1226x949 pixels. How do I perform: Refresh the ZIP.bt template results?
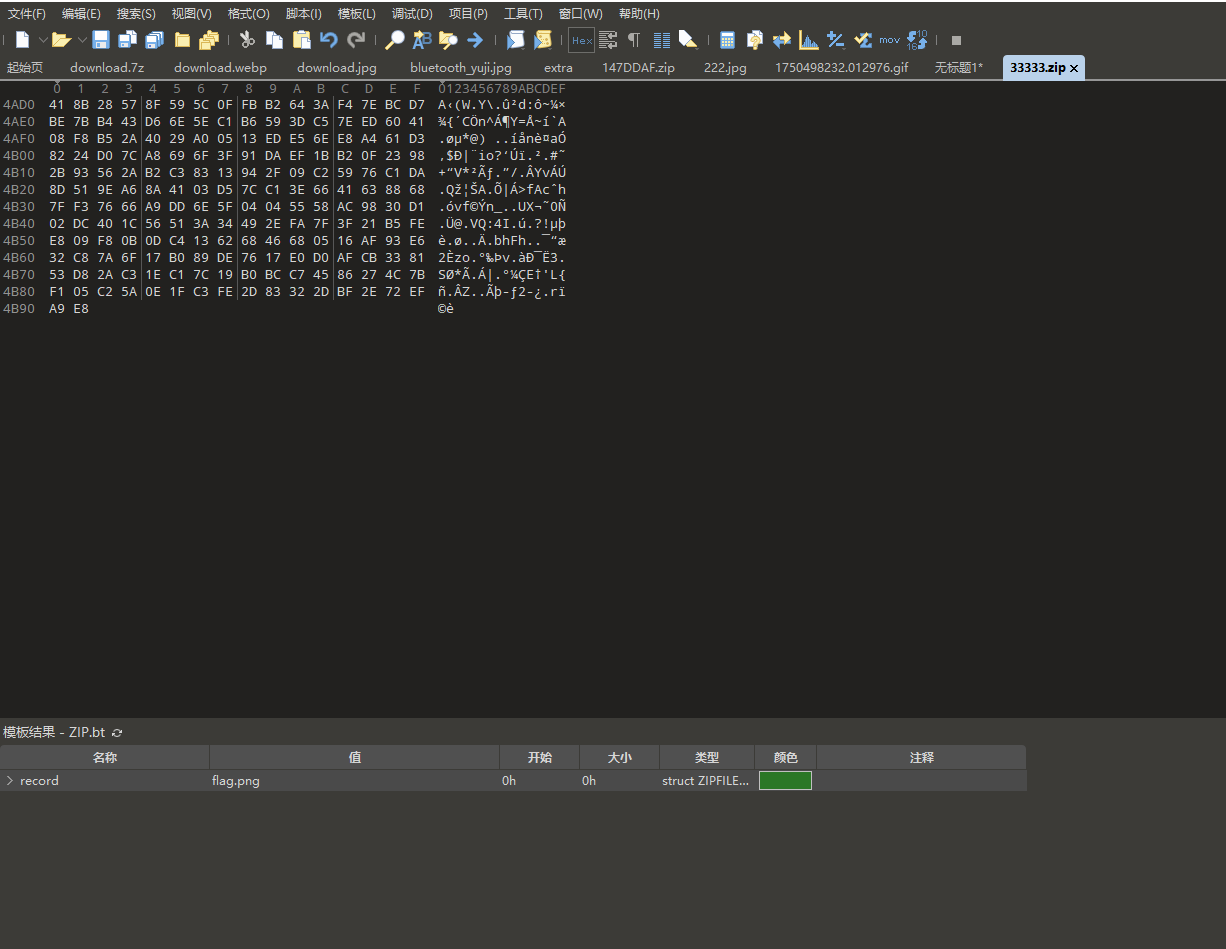[x=117, y=733]
